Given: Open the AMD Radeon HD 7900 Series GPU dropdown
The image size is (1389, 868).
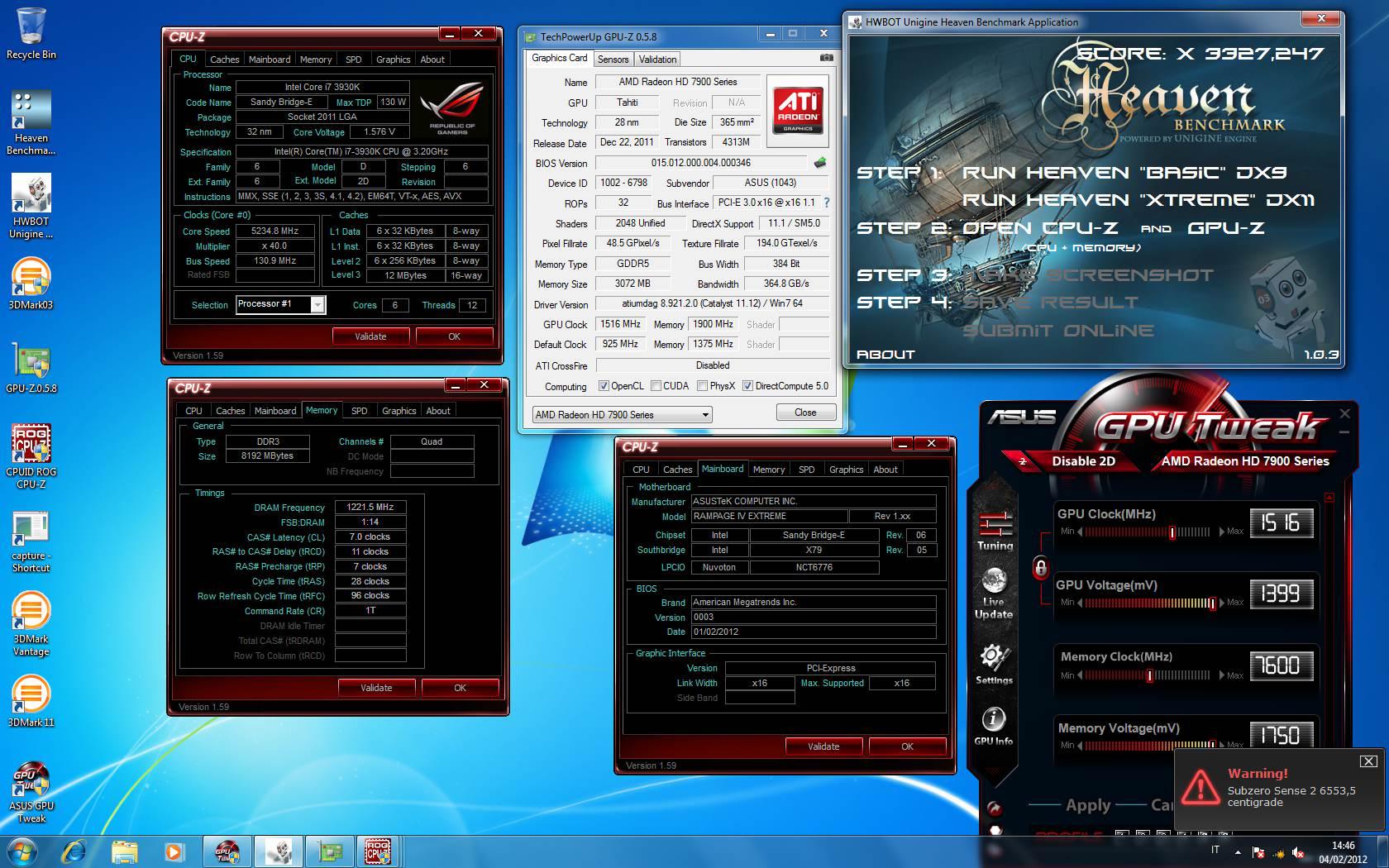Looking at the screenshot, I should [622, 414].
